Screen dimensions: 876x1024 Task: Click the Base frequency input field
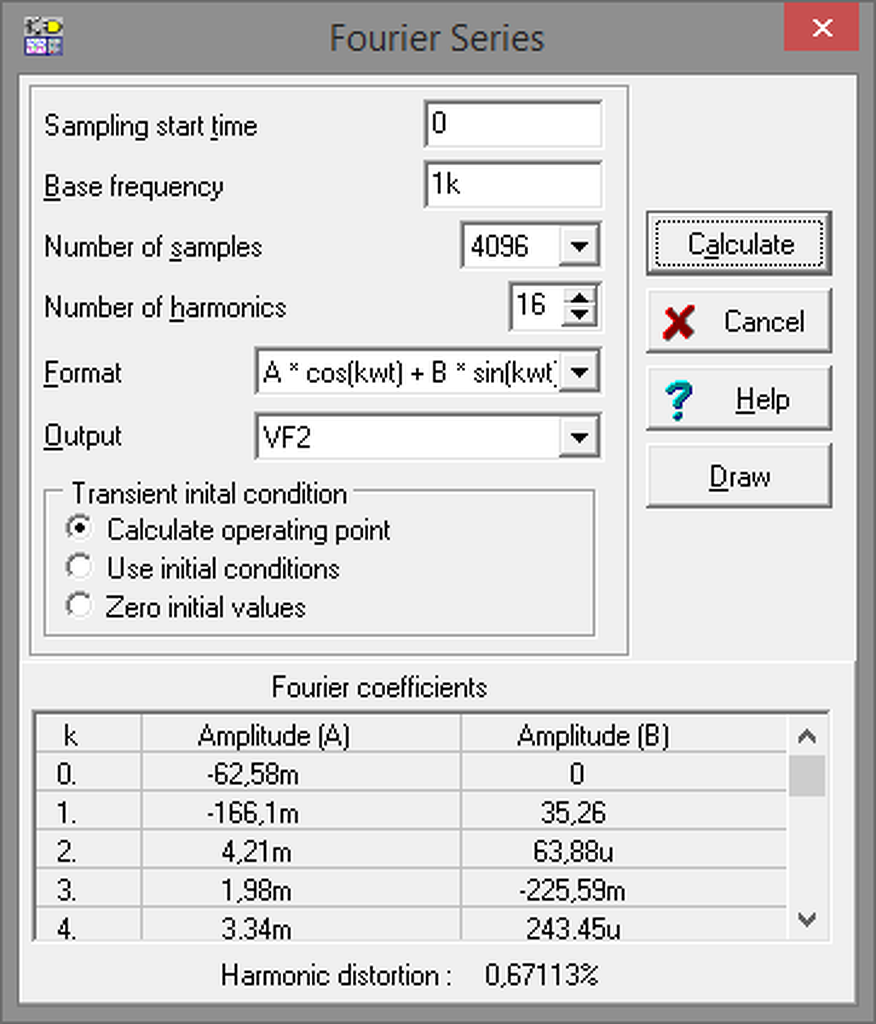tap(513, 186)
